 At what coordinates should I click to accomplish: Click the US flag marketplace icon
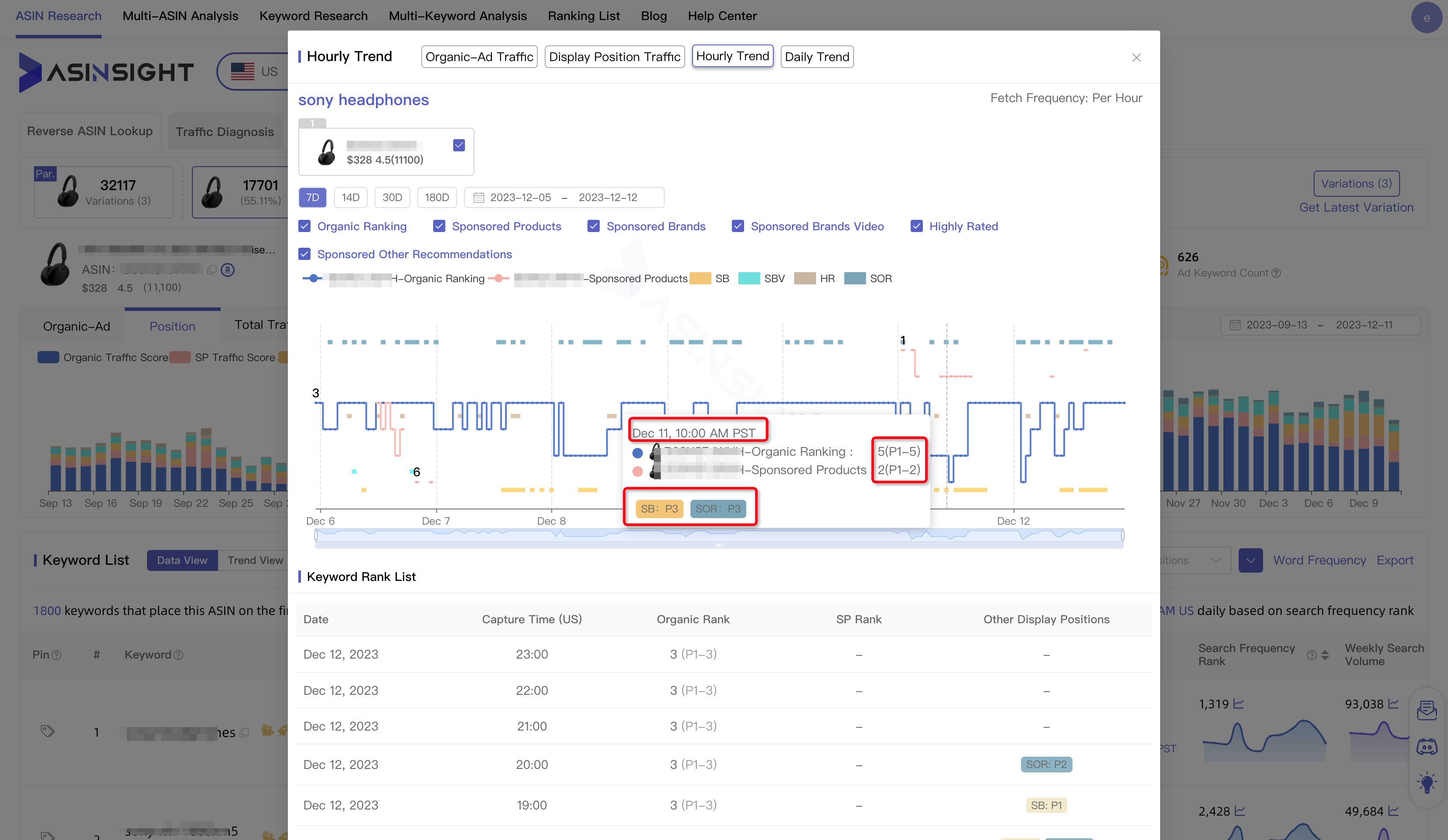(x=242, y=71)
